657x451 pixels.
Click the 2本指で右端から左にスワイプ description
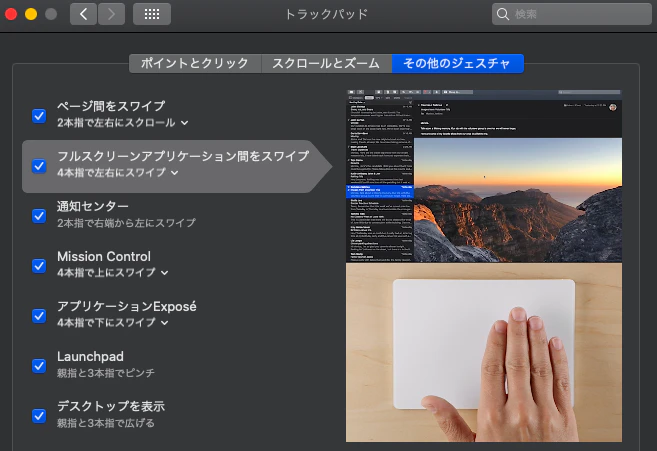[126, 223]
